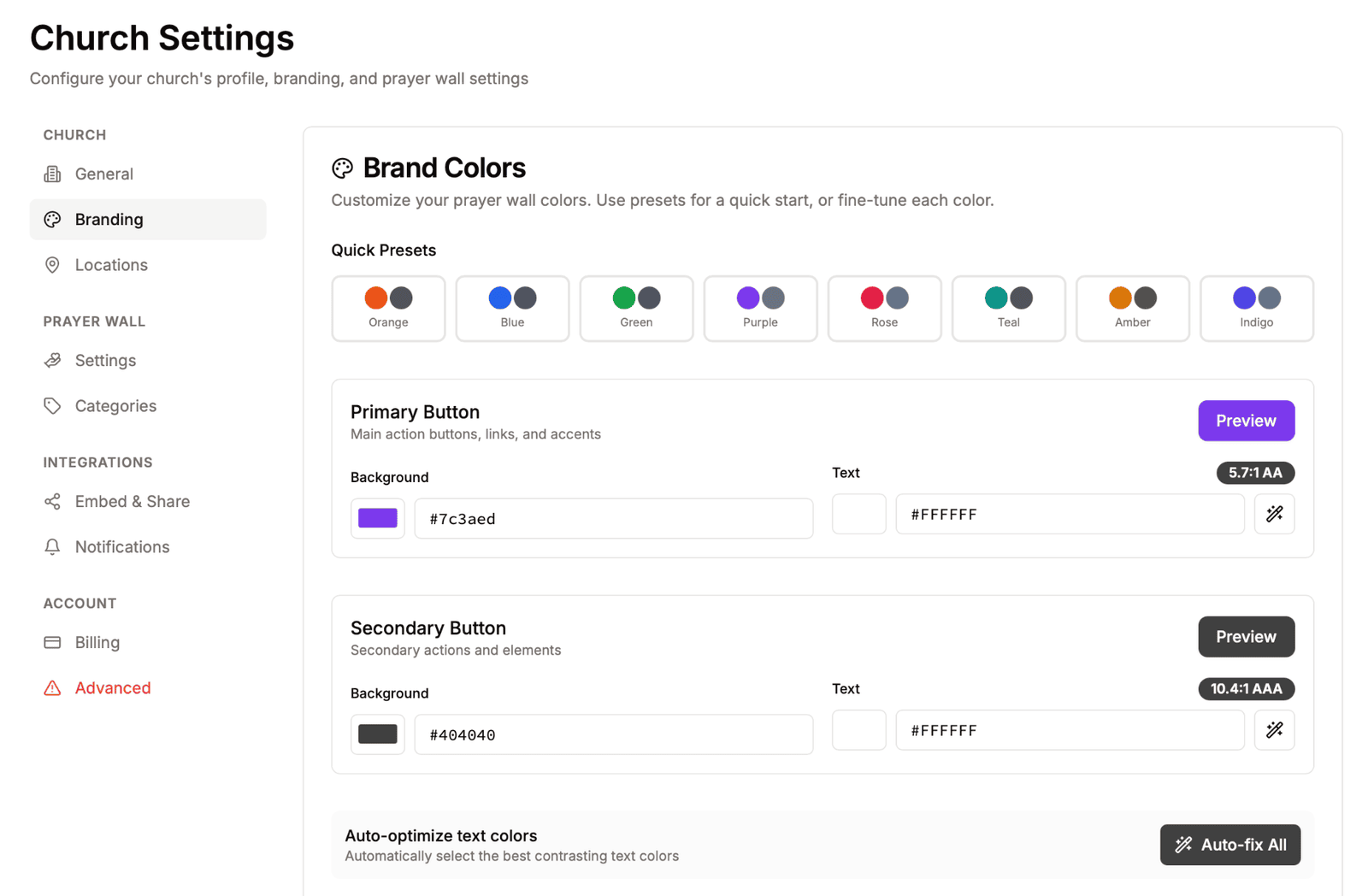Click the #7c3aed background hex field
Viewport: 1368px width, 896px height.
613,518
